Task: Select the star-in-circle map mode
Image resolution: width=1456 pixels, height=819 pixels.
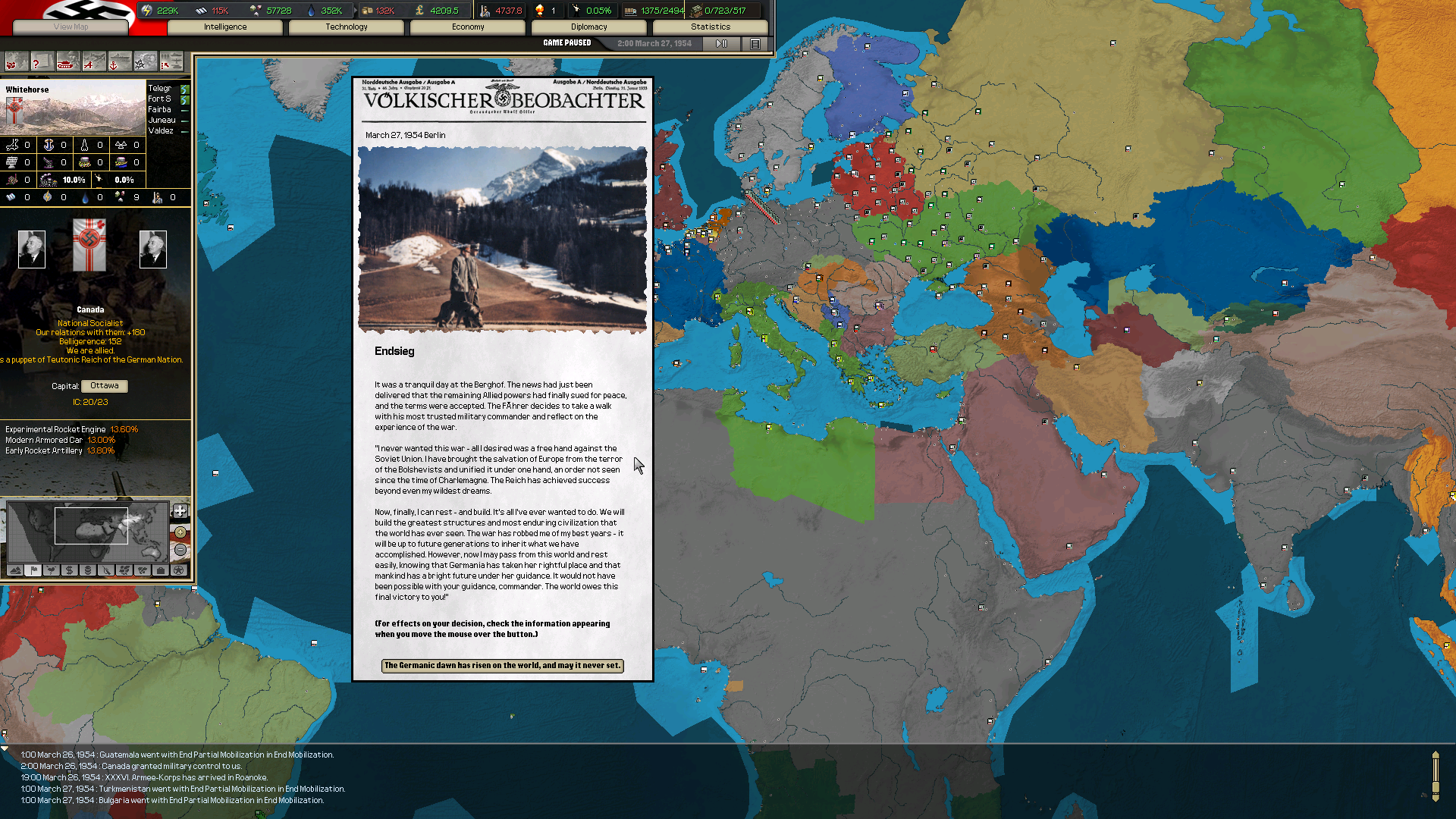Action: [x=178, y=570]
